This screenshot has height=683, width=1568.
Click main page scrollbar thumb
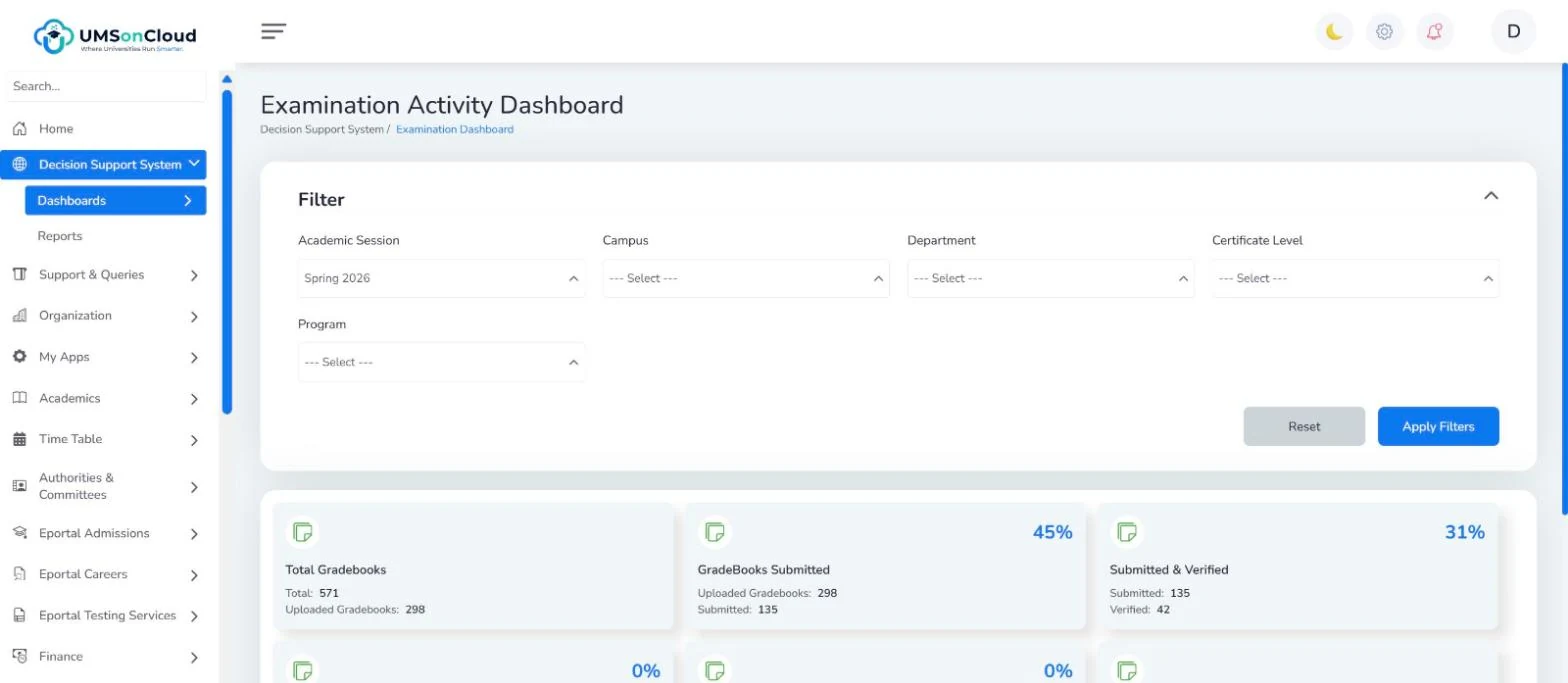pos(1564,289)
